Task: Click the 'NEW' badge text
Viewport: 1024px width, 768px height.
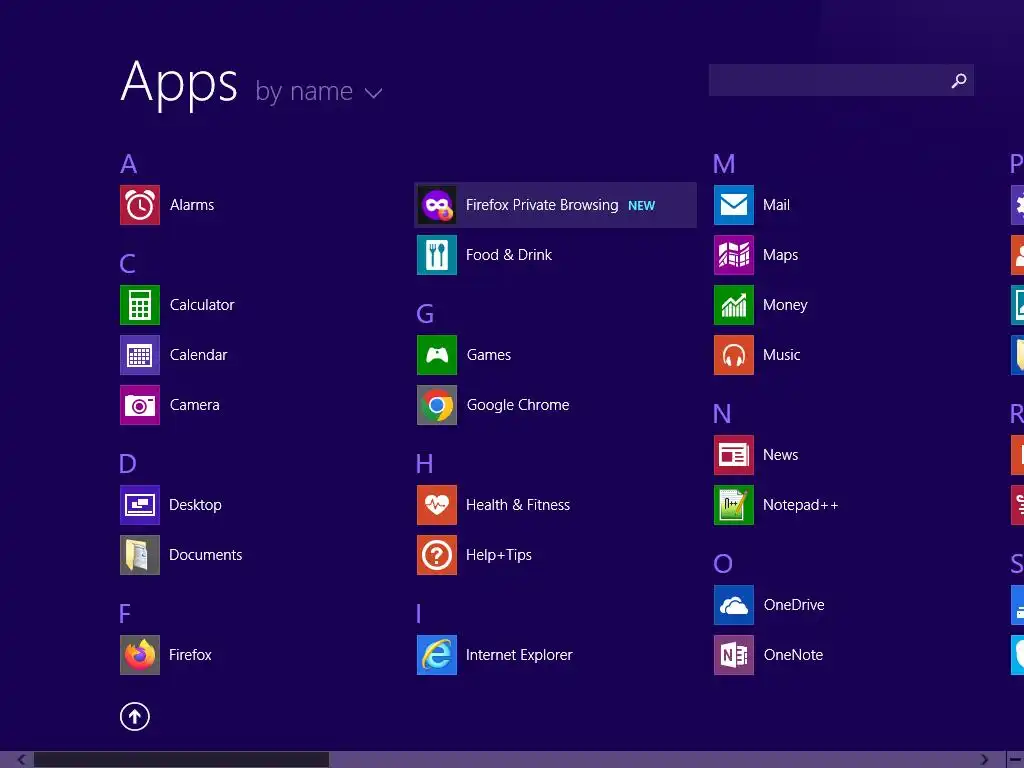Action: (x=641, y=206)
